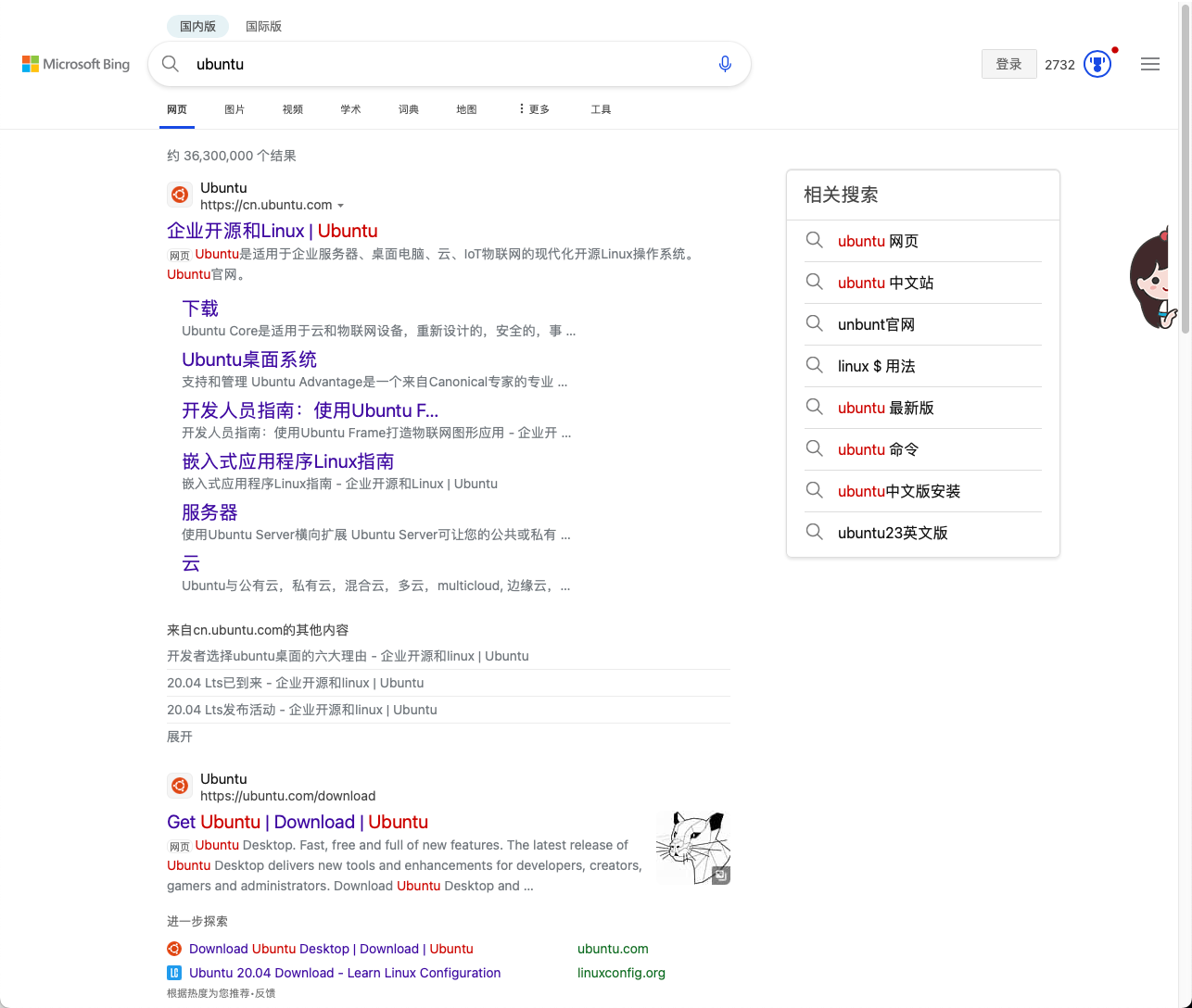Click the magnifier icon beside 'ubuntu 网页'
1192x1008 pixels.
[x=815, y=241]
